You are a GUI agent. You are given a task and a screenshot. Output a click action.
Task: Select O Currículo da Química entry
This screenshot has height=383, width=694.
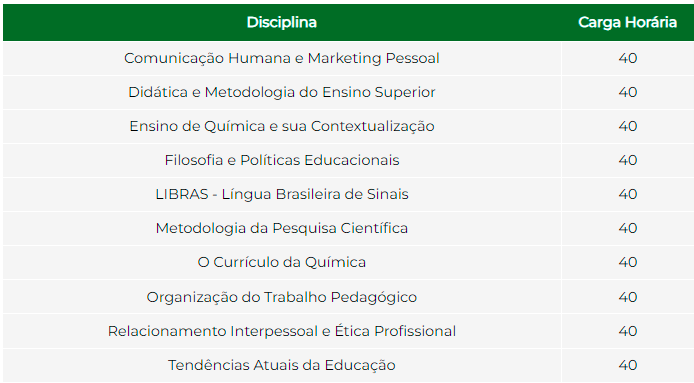point(281,262)
